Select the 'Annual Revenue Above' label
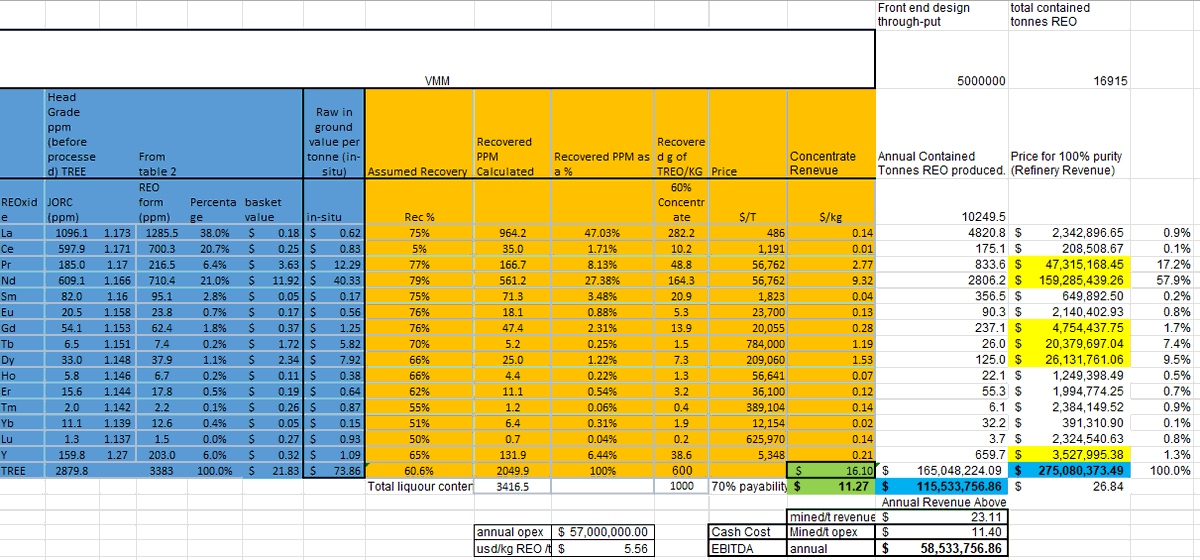The height and width of the screenshot is (560, 1200). click(944, 501)
